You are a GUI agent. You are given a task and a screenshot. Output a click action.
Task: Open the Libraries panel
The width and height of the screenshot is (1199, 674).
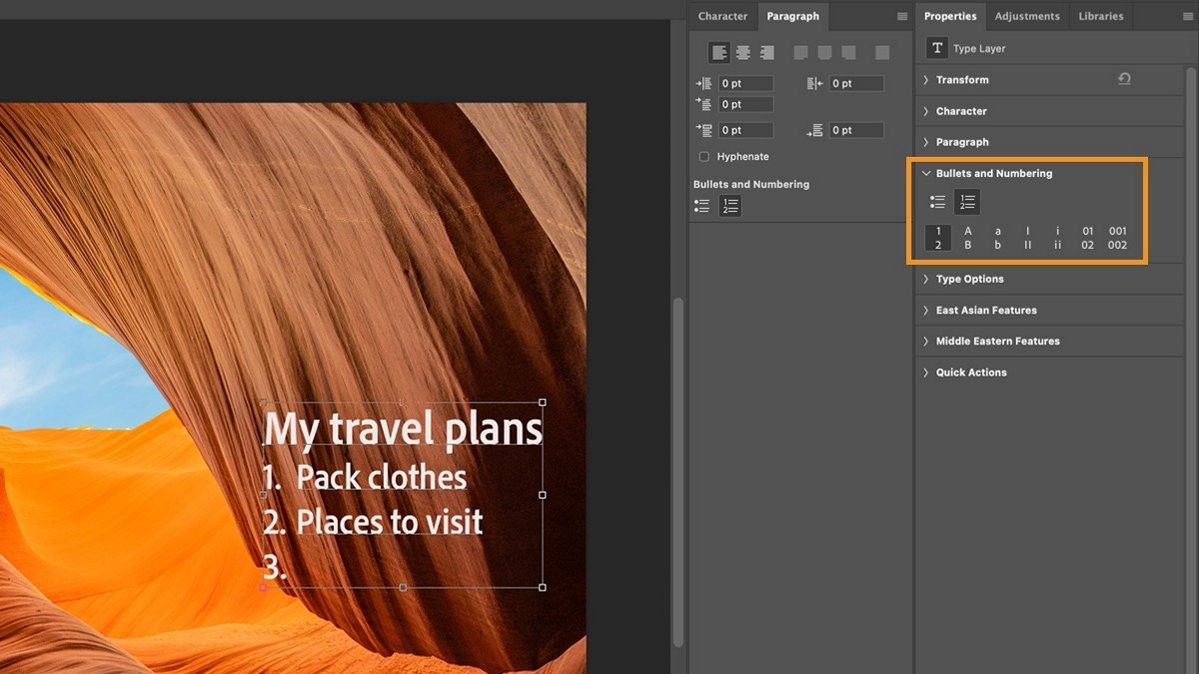pyautogui.click(x=1100, y=16)
